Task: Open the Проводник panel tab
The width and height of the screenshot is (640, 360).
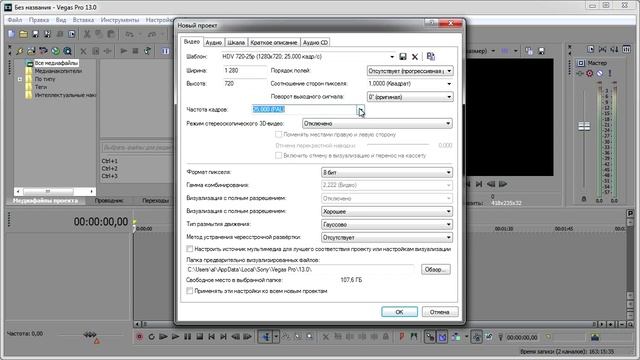Action: click(x=109, y=201)
